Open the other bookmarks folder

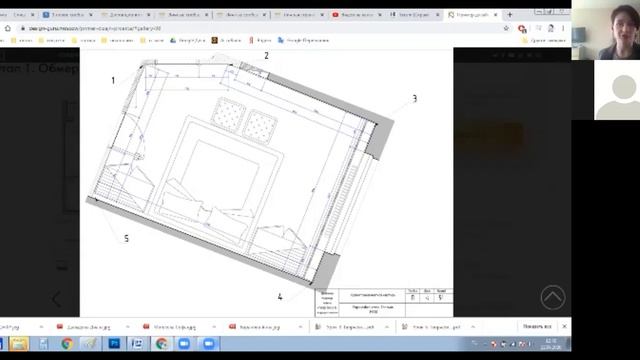[543, 40]
